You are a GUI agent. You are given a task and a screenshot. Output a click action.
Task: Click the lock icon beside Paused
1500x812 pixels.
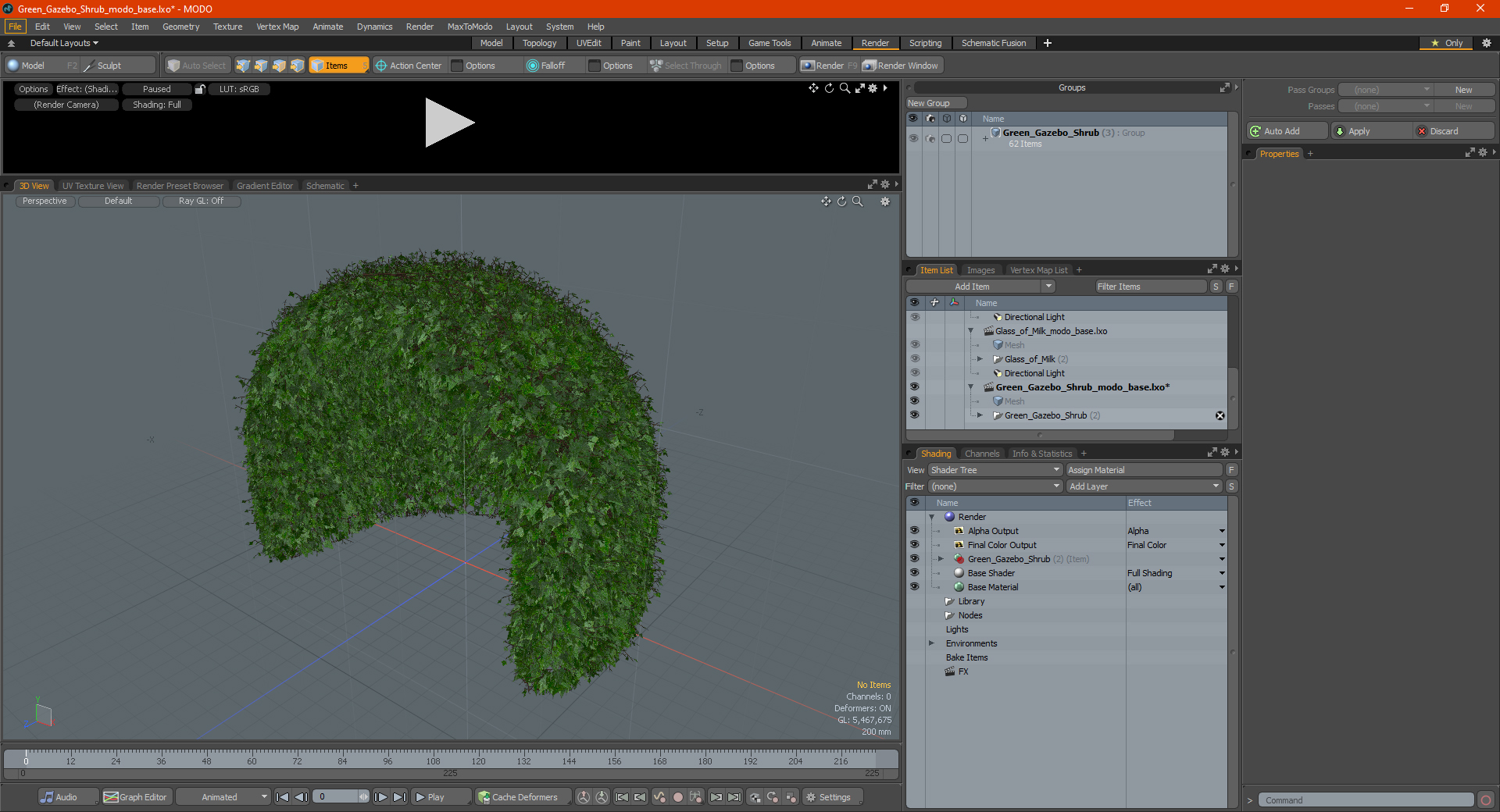point(200,89)
